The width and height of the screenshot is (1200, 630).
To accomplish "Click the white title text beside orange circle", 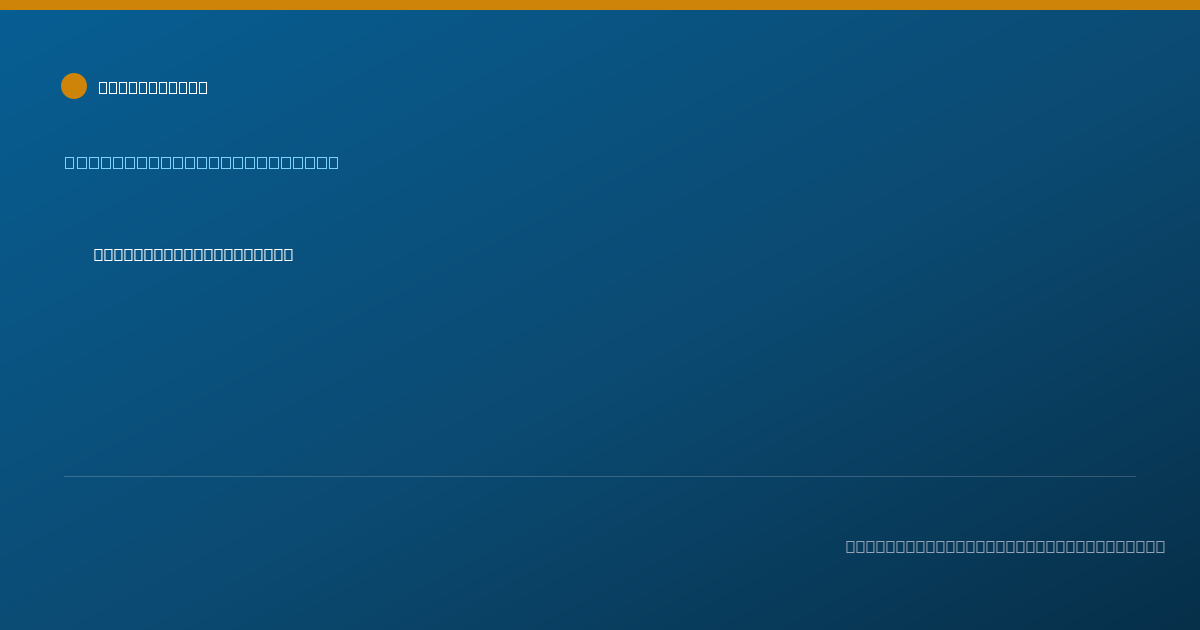I will [153, 87].
